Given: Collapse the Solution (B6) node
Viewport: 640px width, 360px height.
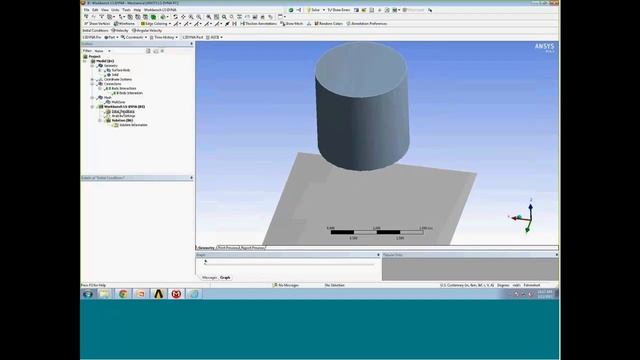Looking at the screenshot, I should (x=100, y=120).
